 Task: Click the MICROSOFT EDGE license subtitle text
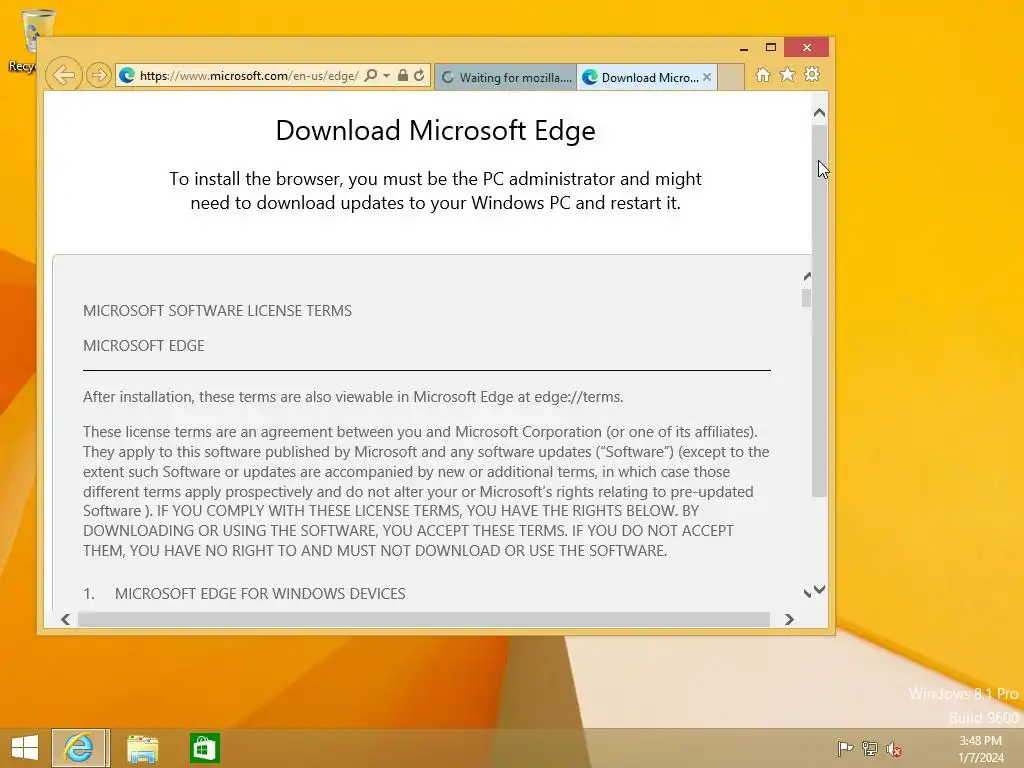[x=144, y=345]
